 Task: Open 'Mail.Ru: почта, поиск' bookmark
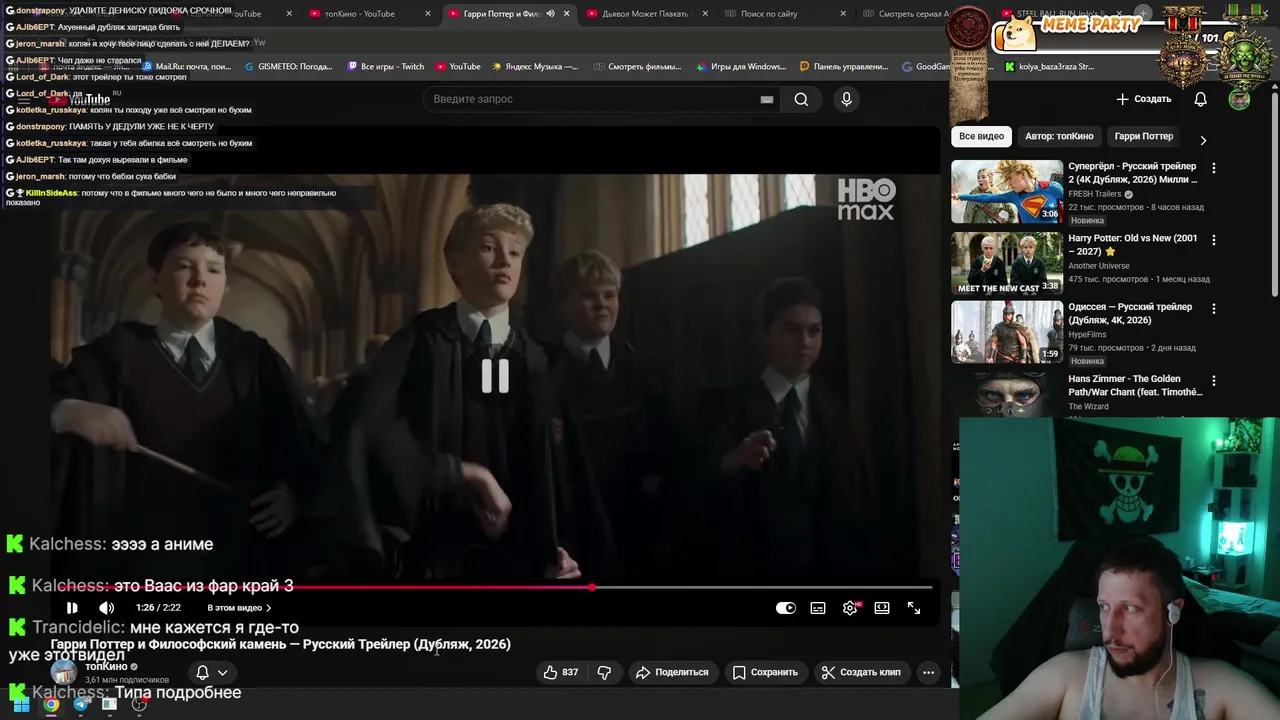click(185, 67)
